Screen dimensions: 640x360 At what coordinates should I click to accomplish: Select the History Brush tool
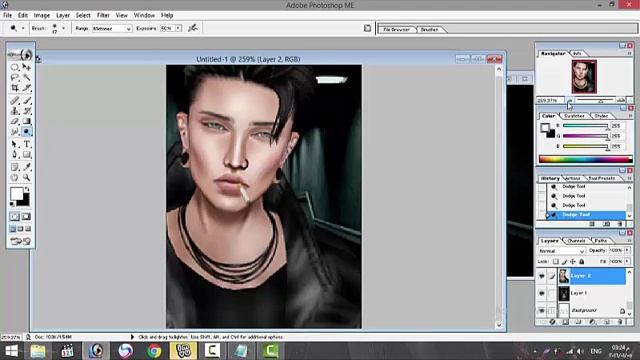point(27,111)
